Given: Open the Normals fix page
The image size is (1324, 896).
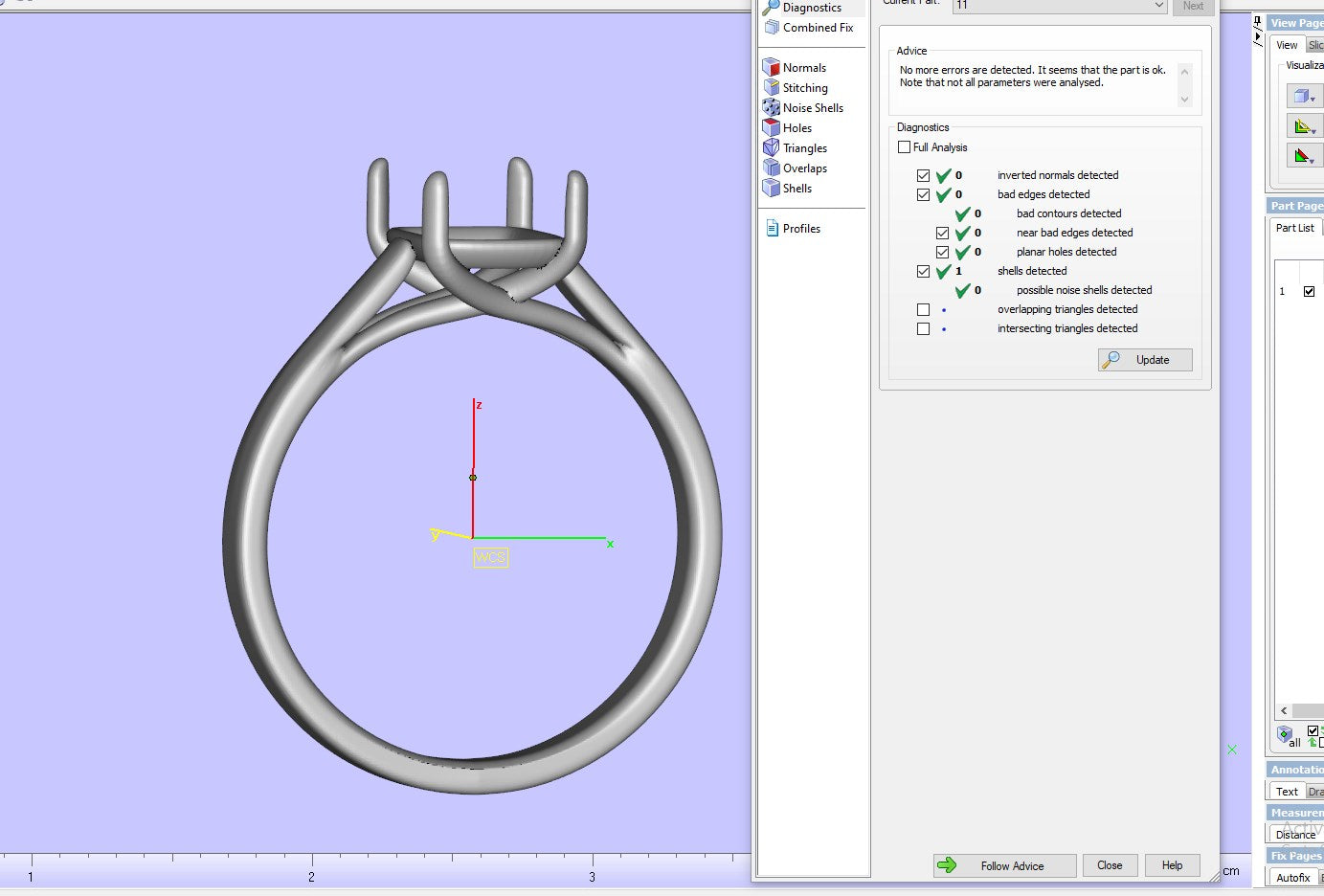Looking at the screenshot, I should [x=803, y=68].
